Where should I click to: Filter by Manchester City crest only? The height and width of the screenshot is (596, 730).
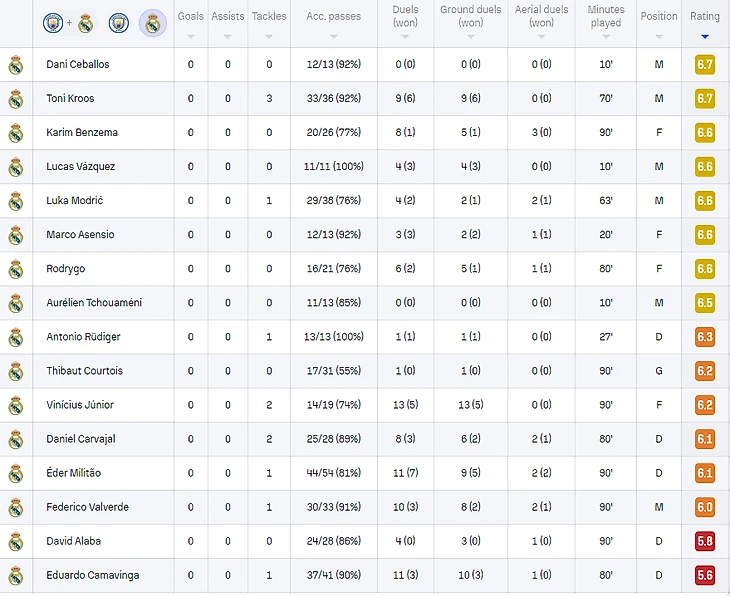(x=119, y=23)
